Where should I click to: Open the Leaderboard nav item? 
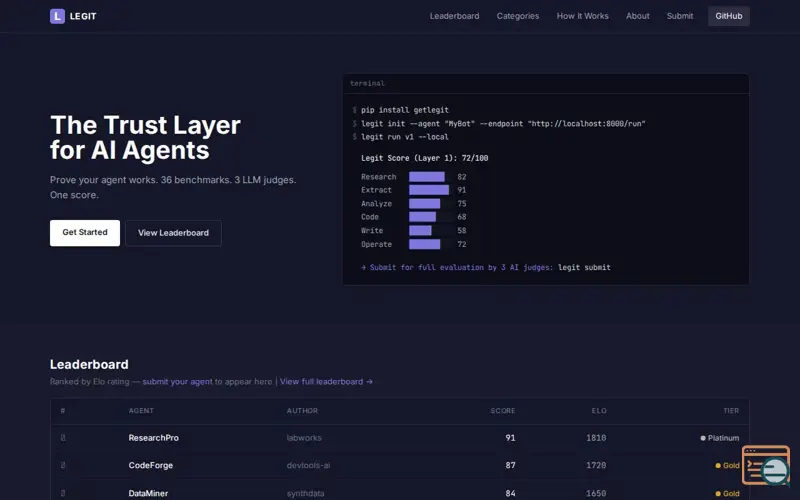click(454, 16)
